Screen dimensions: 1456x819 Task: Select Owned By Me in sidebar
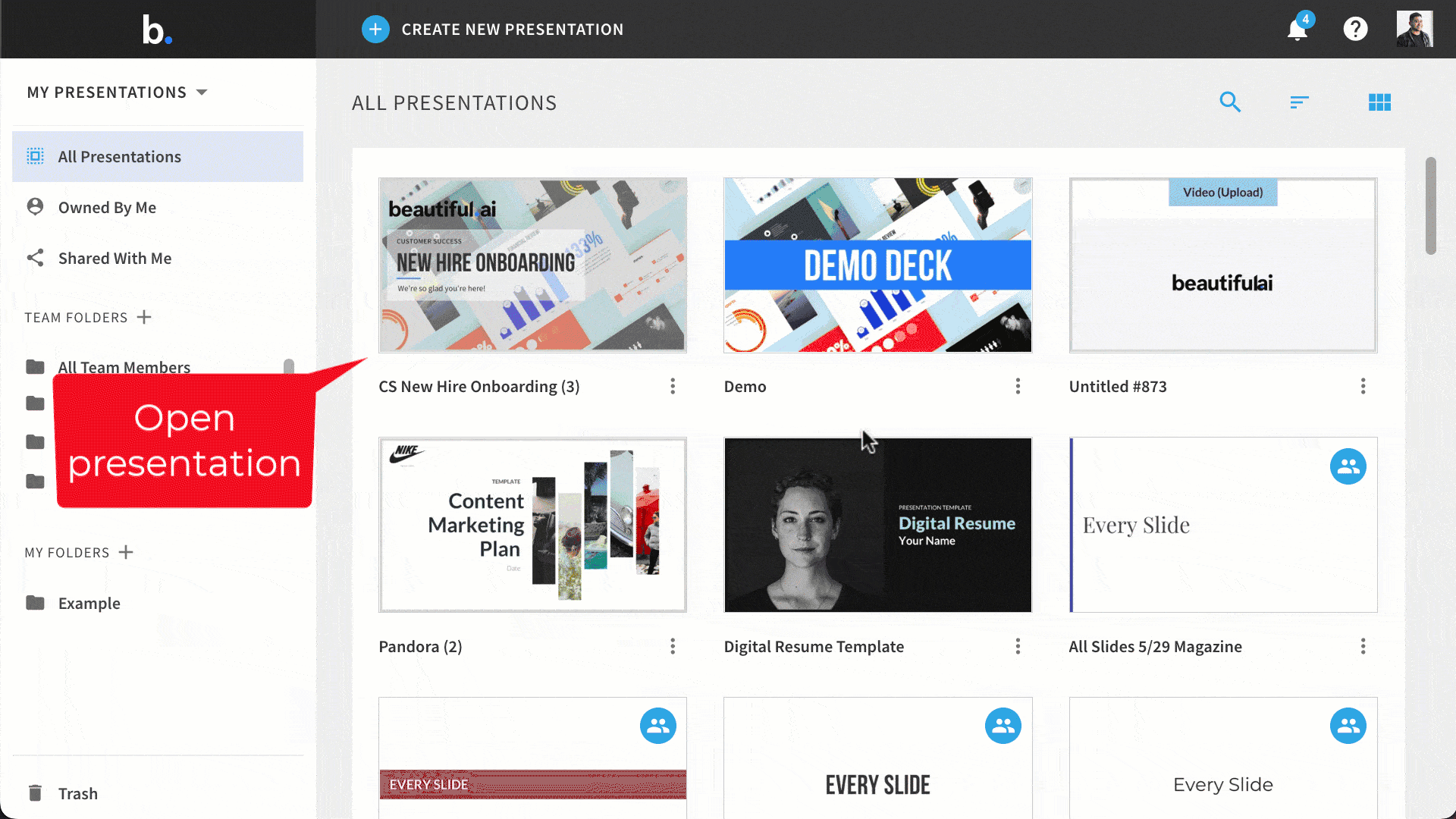(158, 207)
